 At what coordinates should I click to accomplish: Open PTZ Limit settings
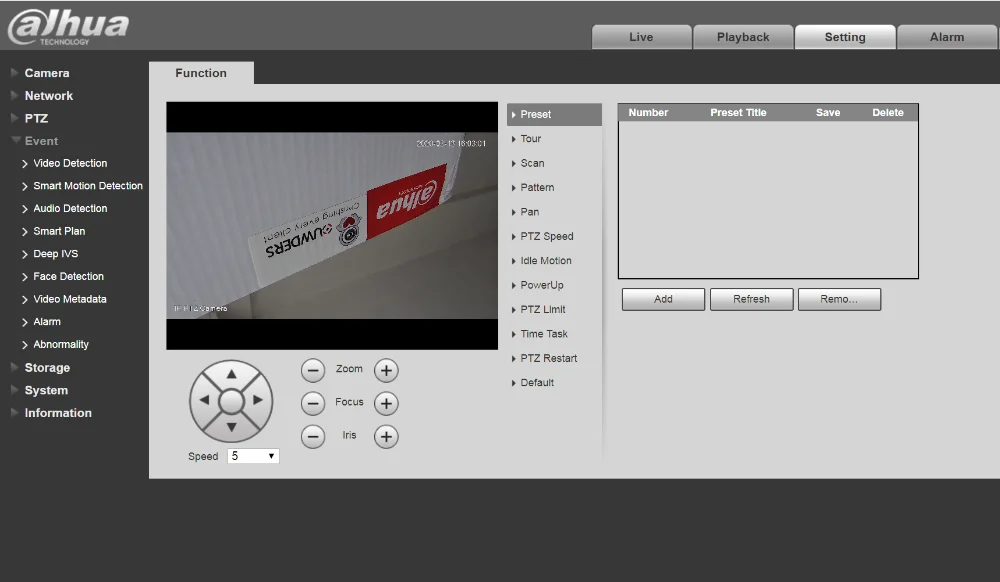coord(543,309)
